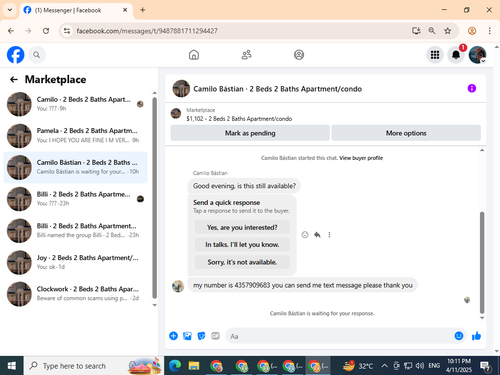Click Camilo Bástian chat header name
This screenshot has width=500, height=375.
[x=277, y=89]
